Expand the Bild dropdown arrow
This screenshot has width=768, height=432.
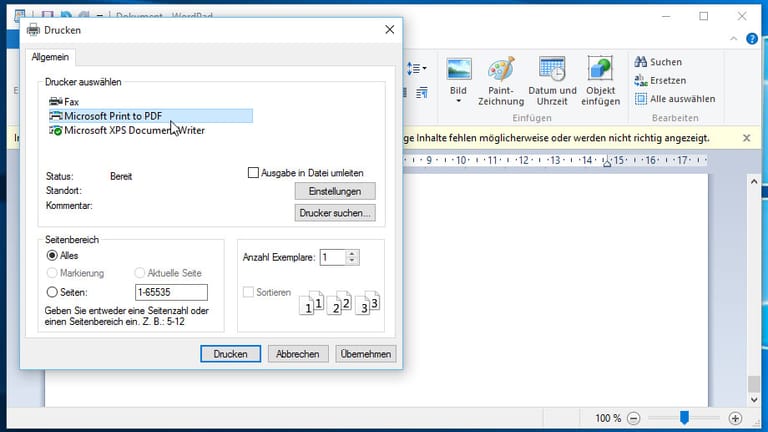tap(459, 101)
